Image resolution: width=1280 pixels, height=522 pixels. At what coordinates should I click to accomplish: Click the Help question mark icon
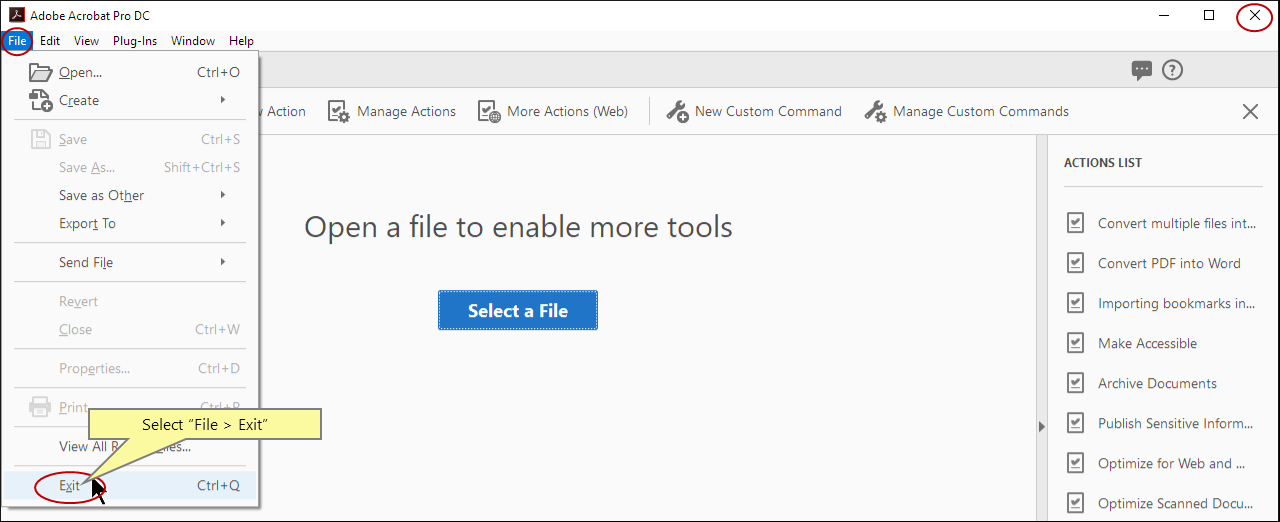(1172, 70)
